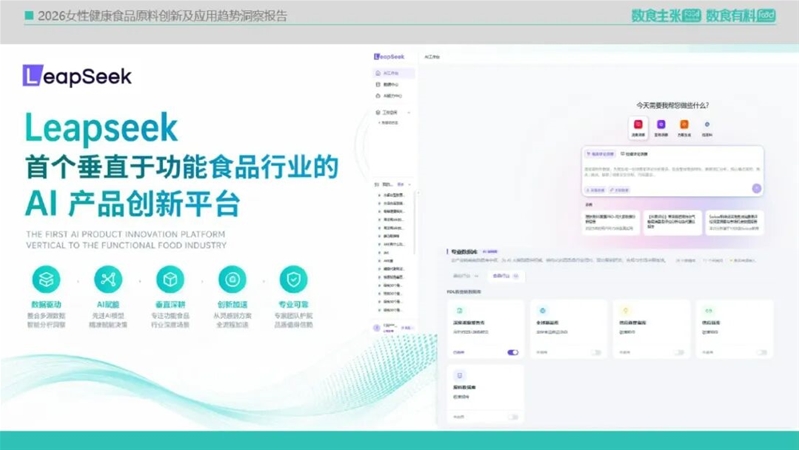Open the first suggested example card
The height and width of the screenshot is (450, 799).
point(610,223)
